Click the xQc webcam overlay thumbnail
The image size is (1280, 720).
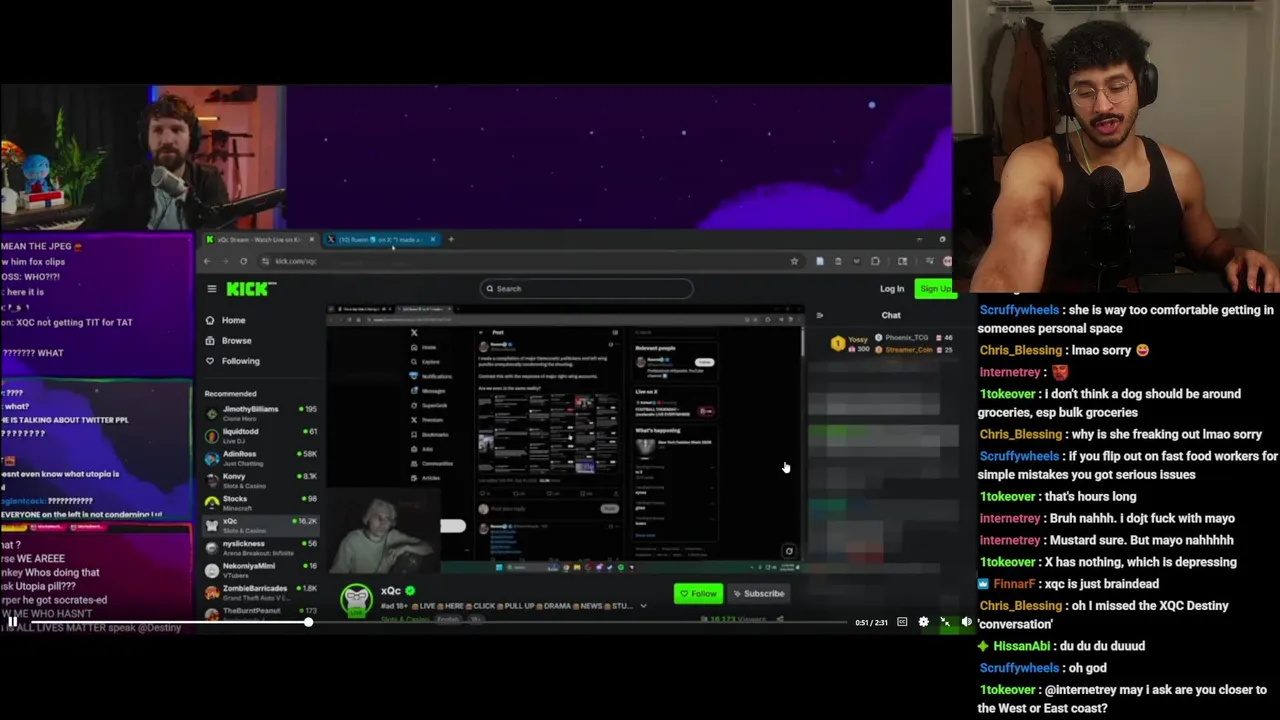pyautogui.click(x=383, y=530)
